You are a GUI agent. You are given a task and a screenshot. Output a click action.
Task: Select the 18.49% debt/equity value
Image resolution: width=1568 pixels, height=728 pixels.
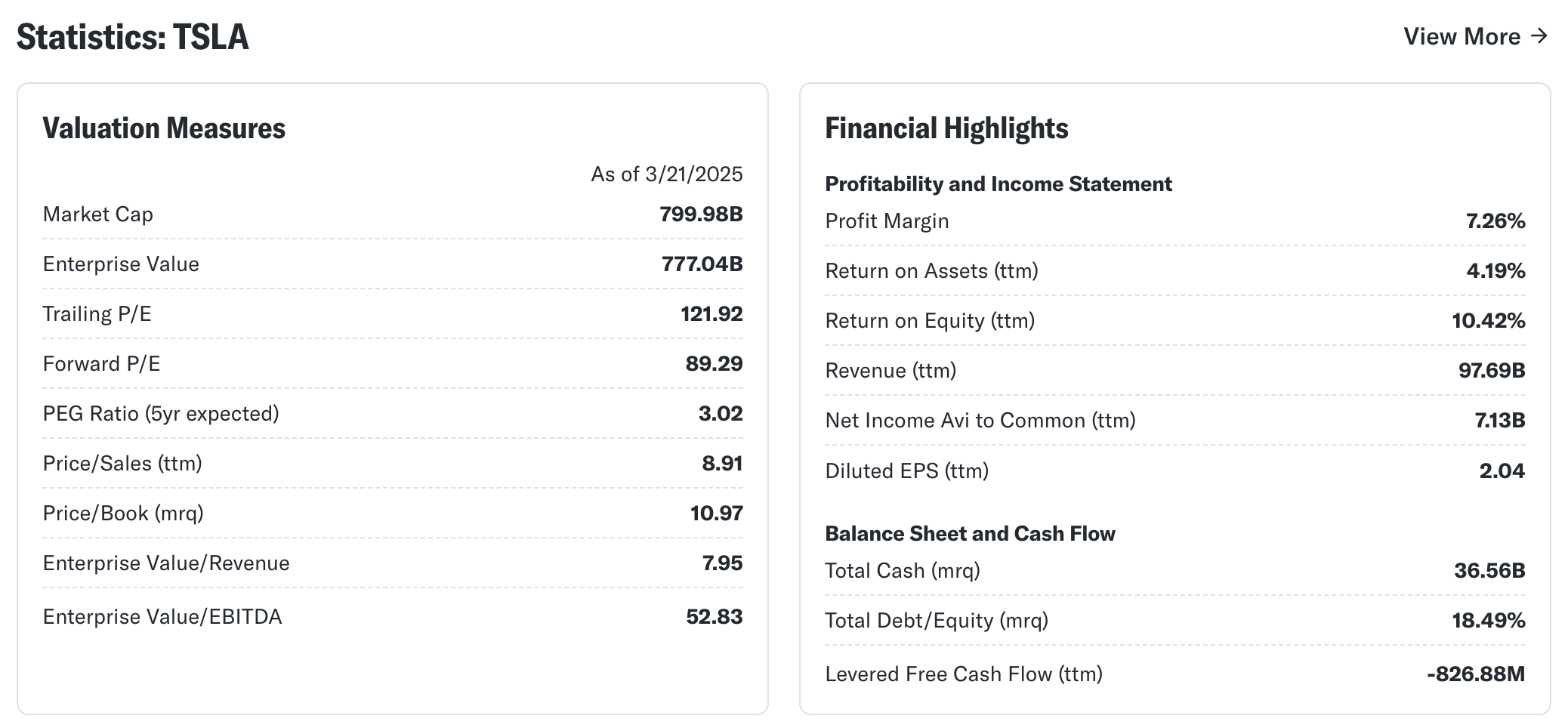pyautogui.click(x=1489, y=621)
